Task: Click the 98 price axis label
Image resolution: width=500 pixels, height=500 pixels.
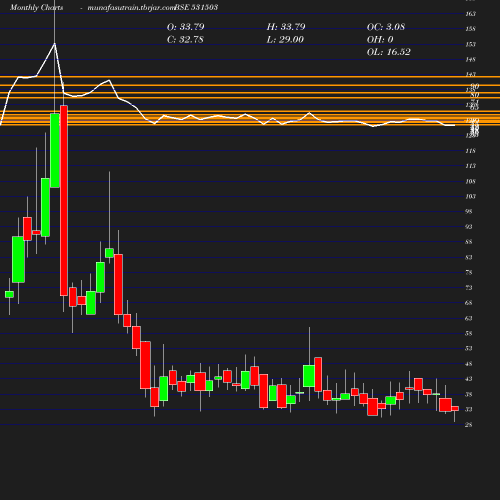Action: coord(469,211)
